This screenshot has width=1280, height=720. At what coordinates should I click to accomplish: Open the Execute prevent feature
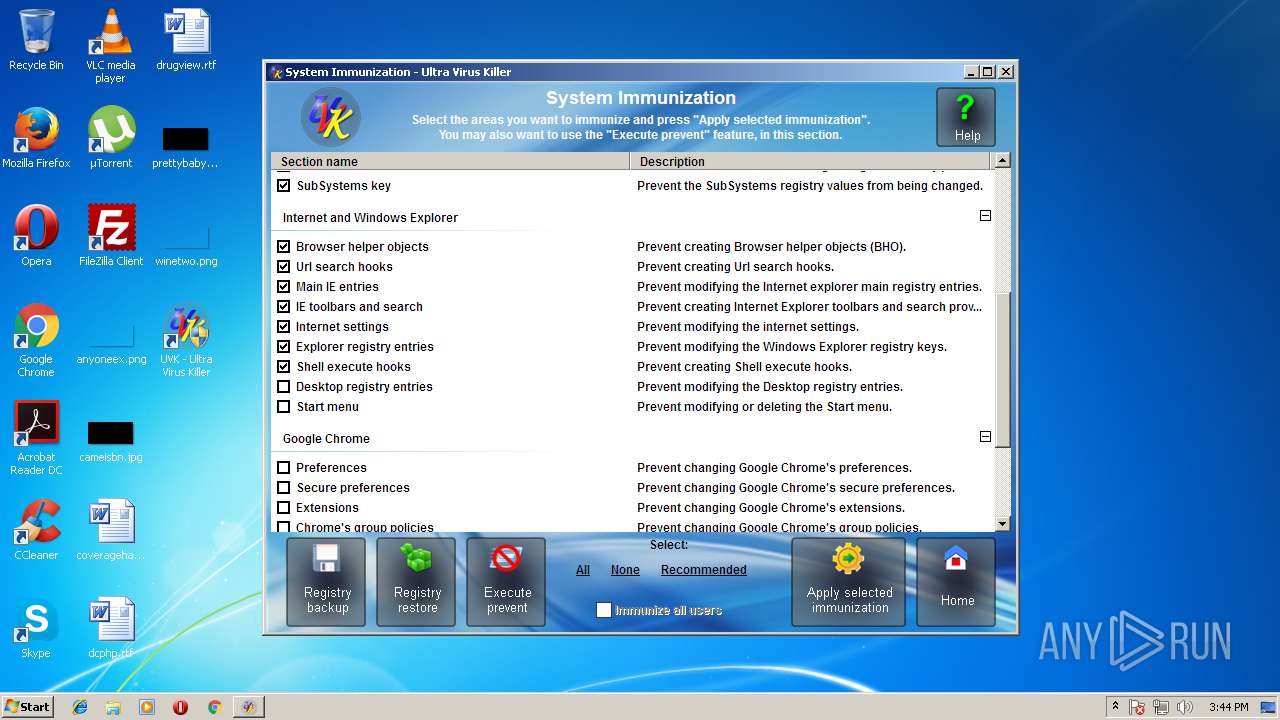506,582
